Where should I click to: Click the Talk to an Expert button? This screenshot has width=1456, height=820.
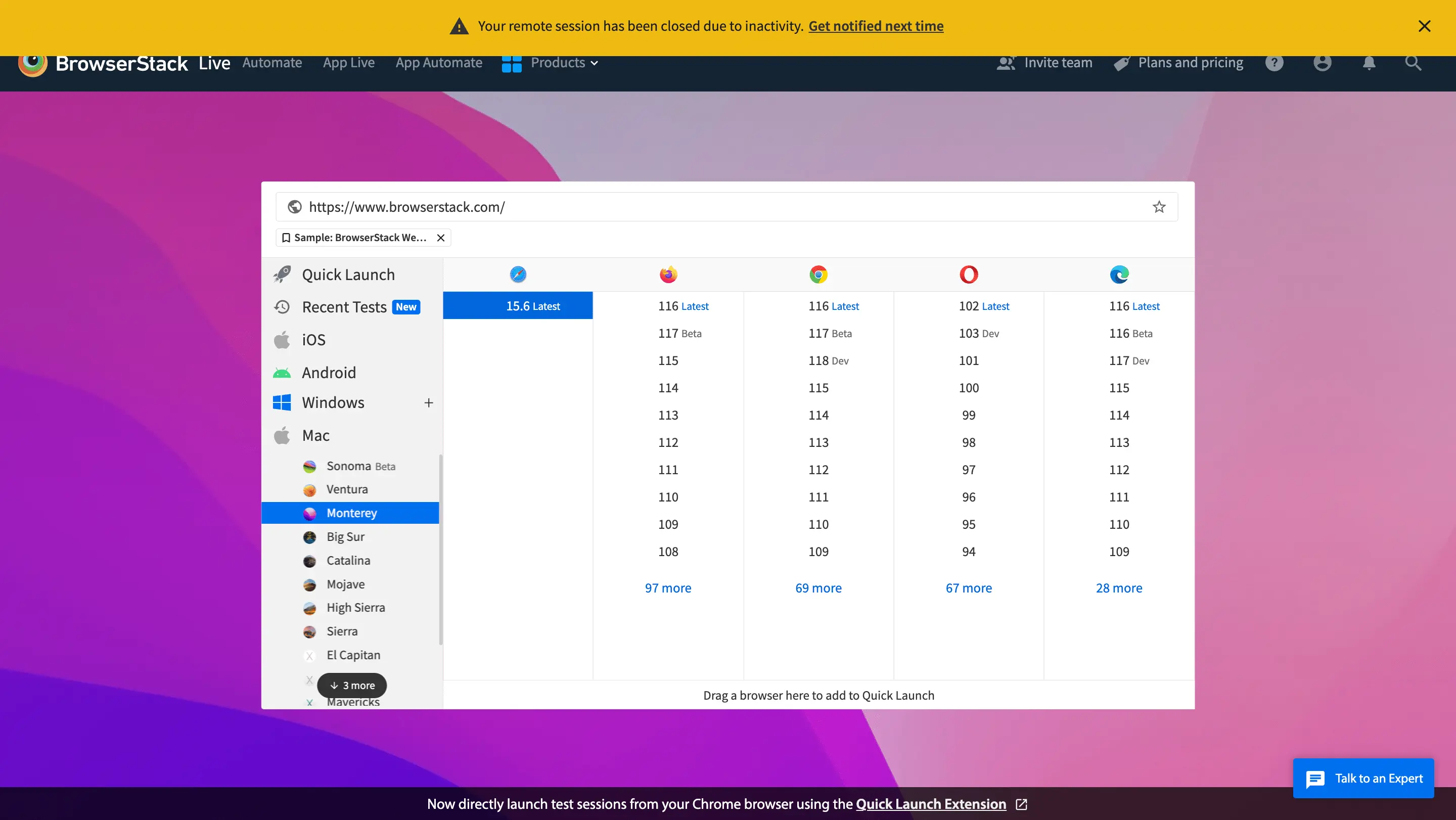click(1363, 778)
